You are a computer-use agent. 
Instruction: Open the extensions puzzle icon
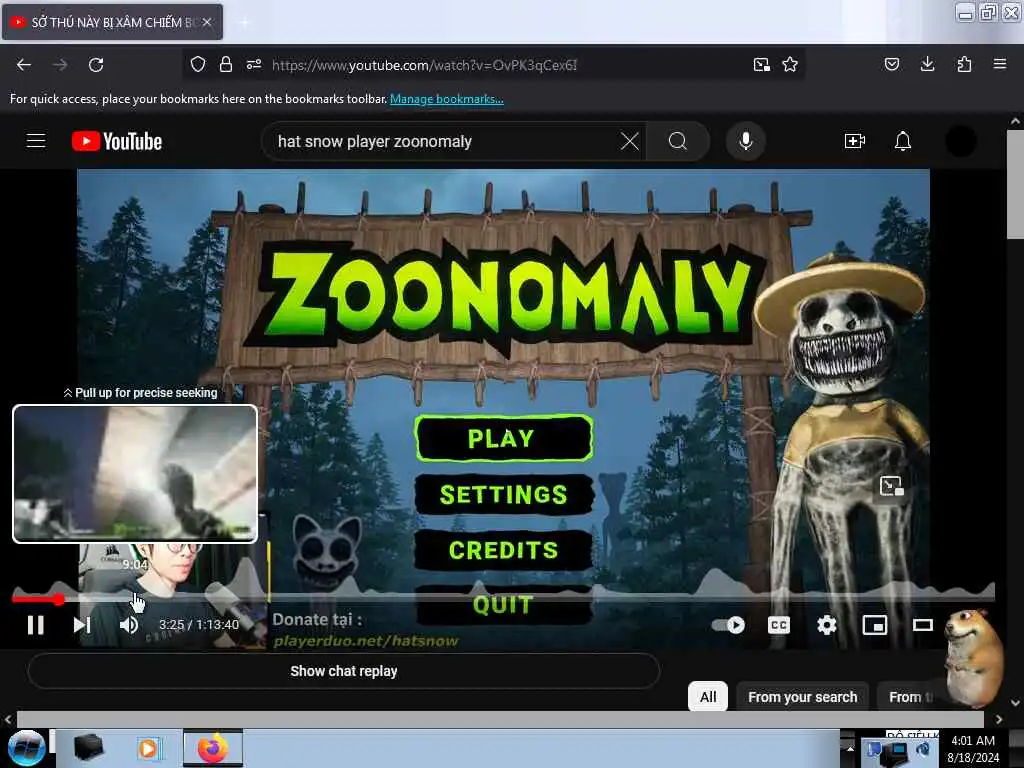(x=964, y=64)
